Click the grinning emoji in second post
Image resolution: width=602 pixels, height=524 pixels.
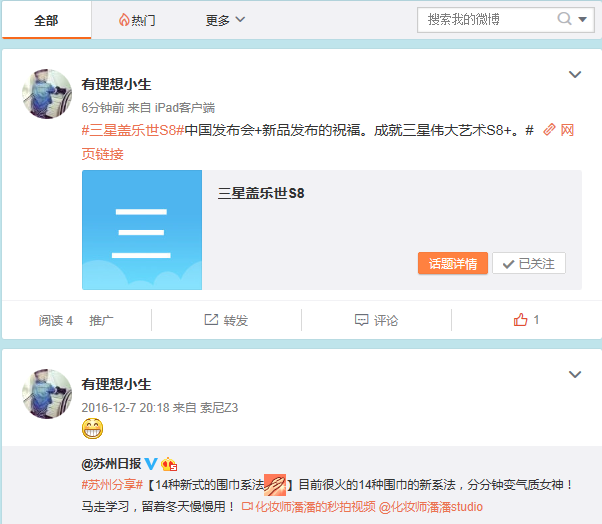coord(93,430)
